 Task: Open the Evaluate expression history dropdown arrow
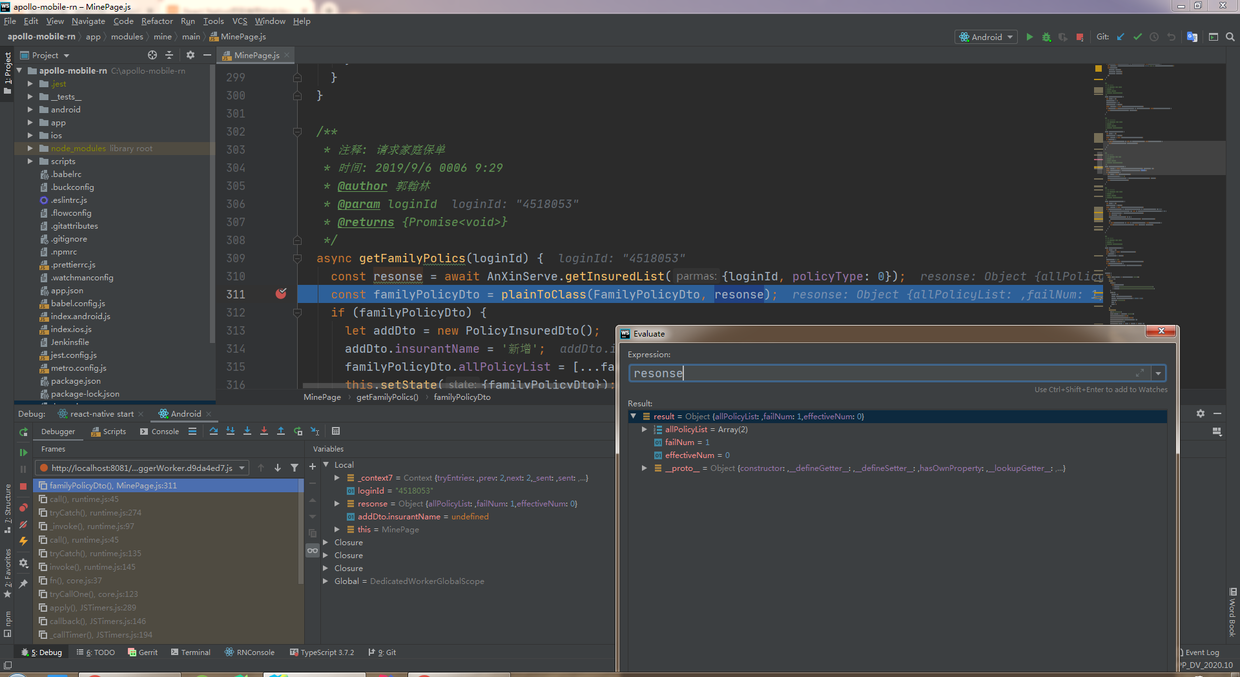tap(1158, 373)
